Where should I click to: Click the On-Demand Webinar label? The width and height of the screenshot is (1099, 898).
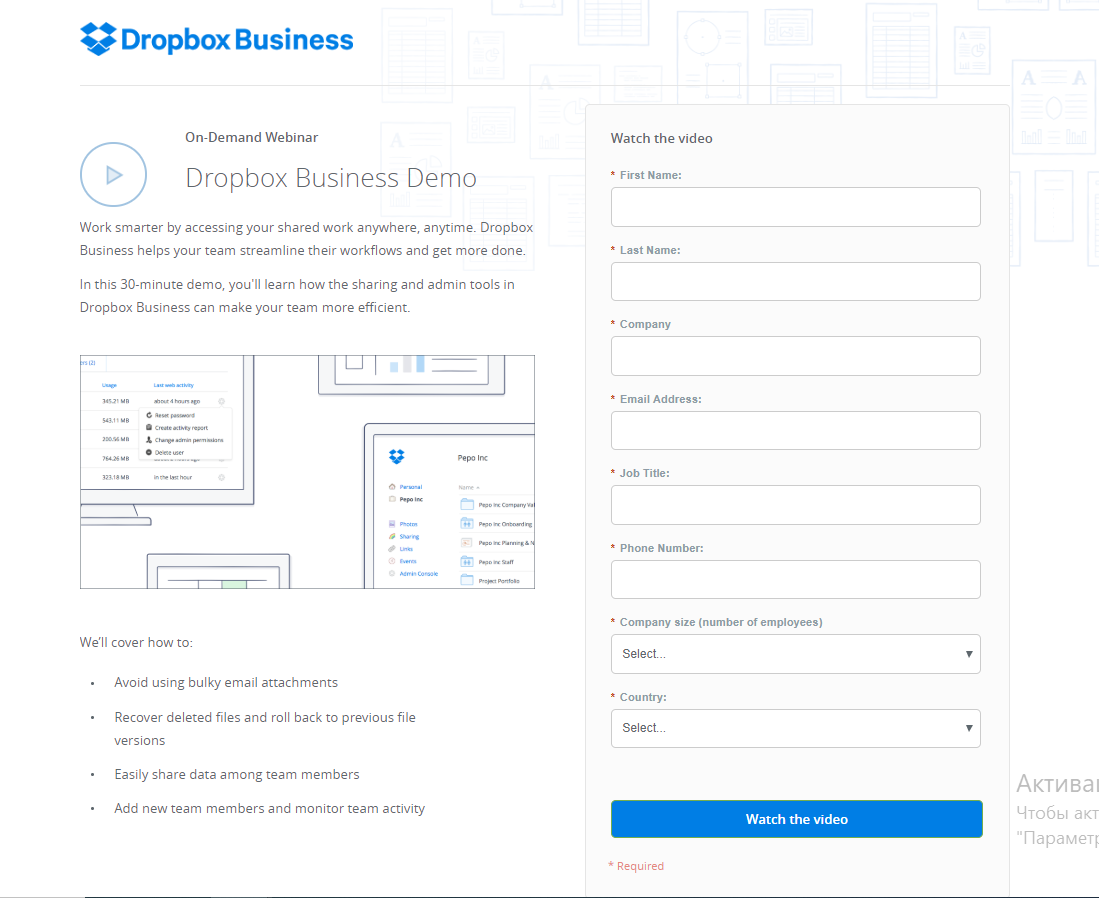click(x=252, y=137)
